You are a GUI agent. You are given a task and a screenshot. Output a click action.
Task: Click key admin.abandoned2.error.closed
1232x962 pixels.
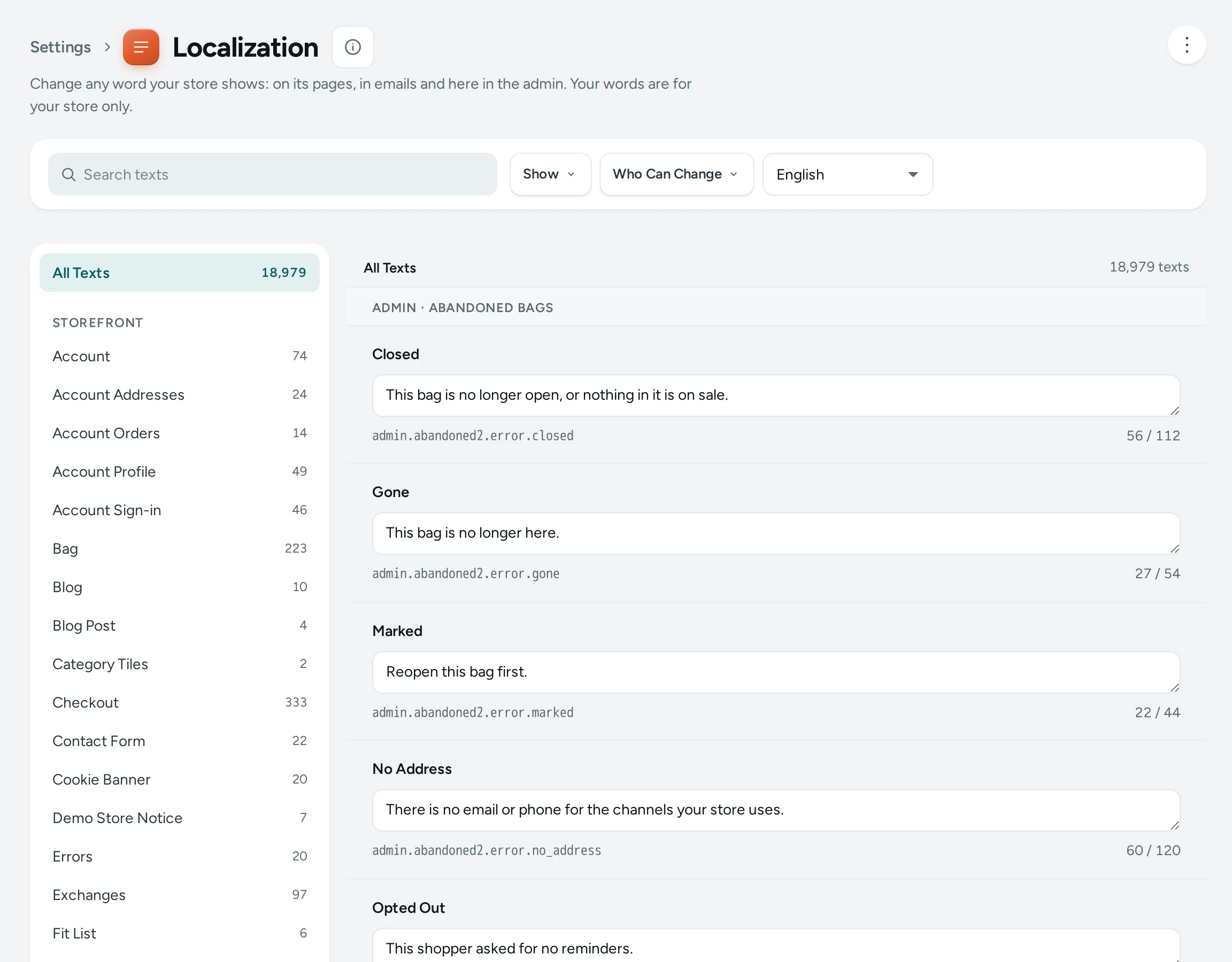click(473, 436)
